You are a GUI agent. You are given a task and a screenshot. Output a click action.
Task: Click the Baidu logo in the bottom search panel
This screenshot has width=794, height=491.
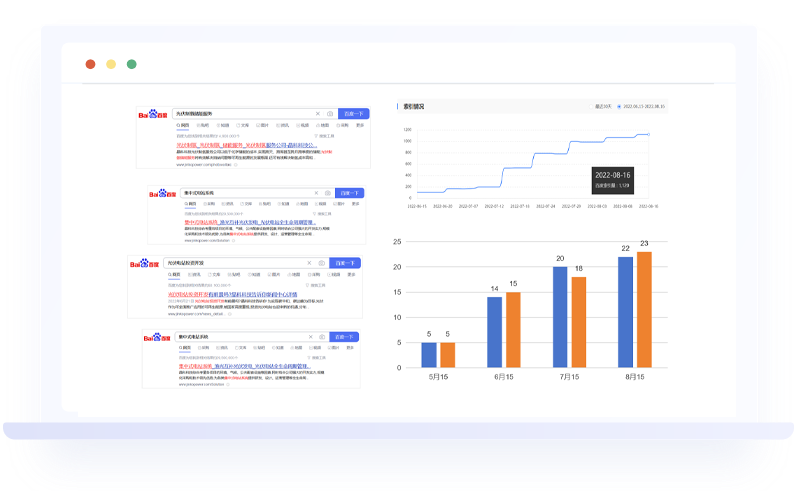158,338
